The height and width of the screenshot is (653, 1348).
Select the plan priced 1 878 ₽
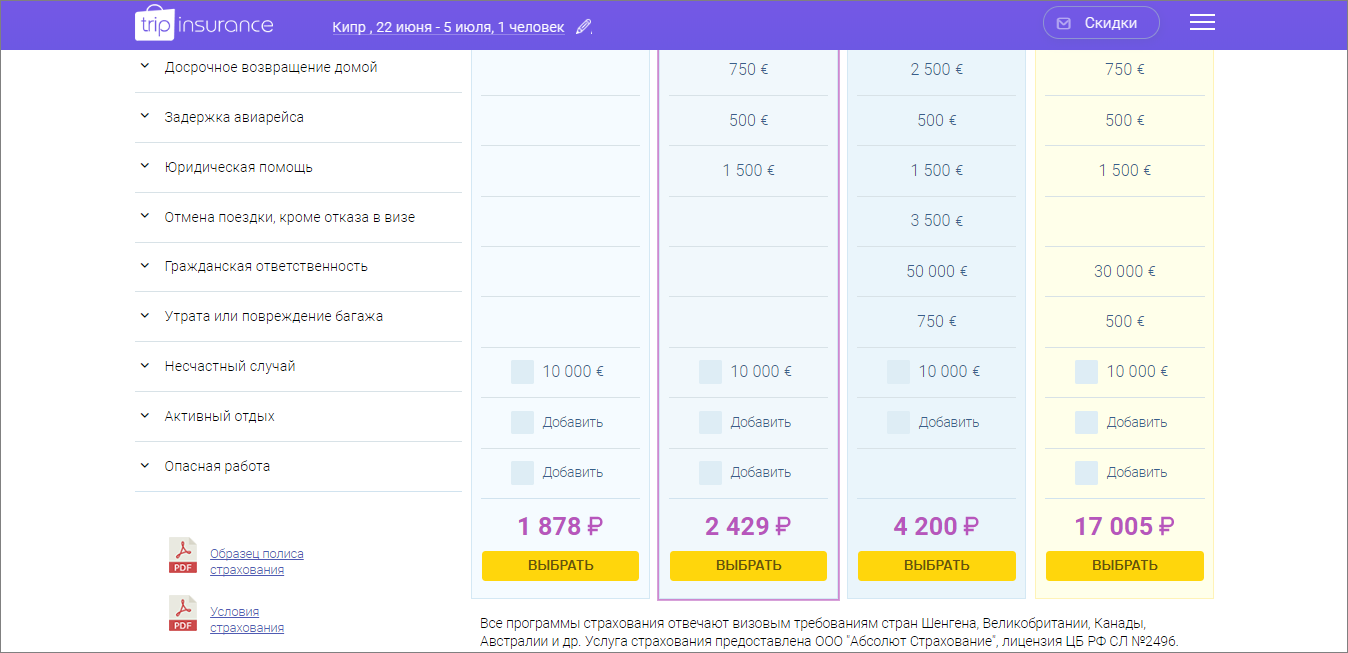[x=560, y=565]
